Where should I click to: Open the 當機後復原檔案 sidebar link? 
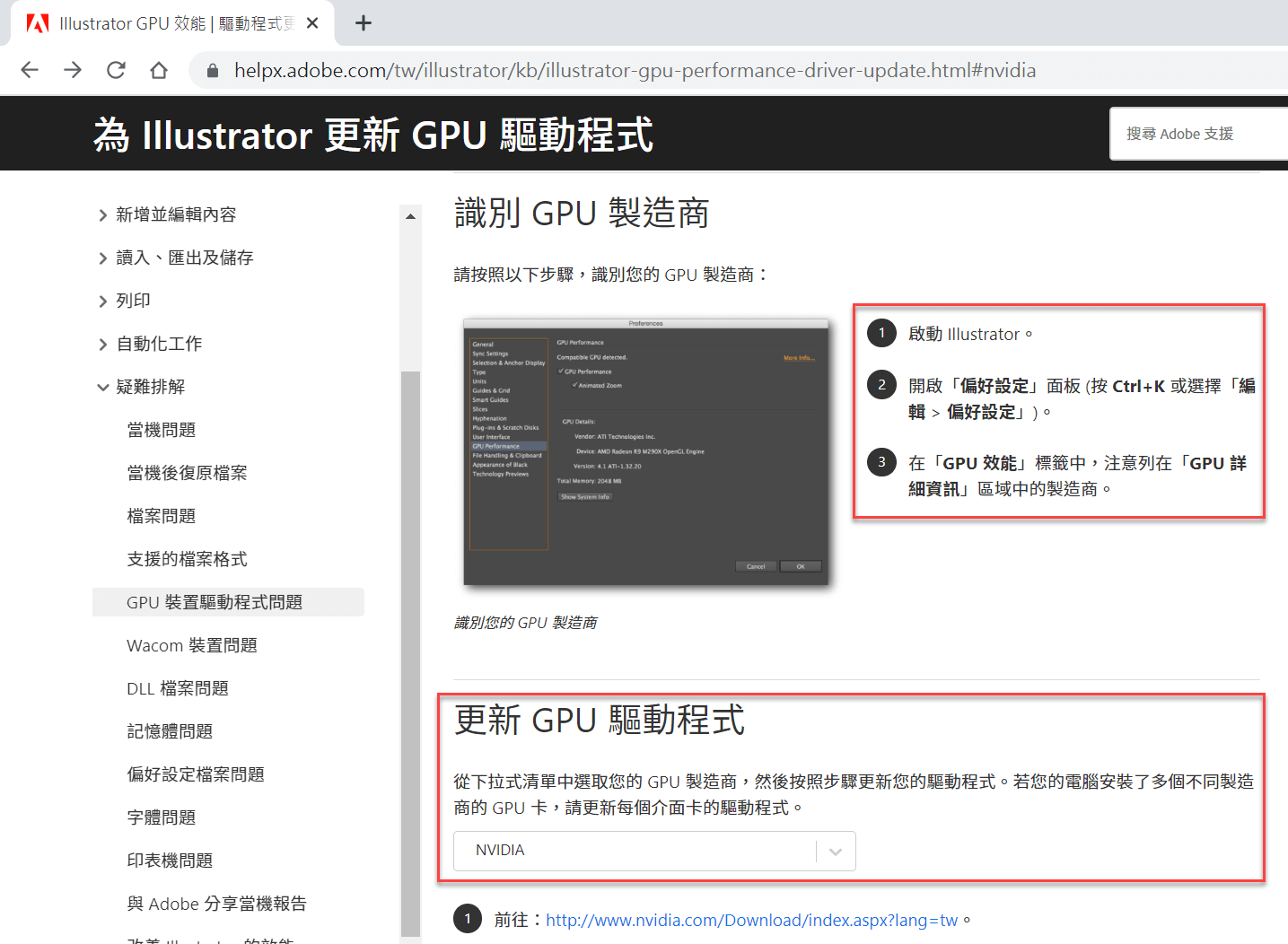point(187,473)
